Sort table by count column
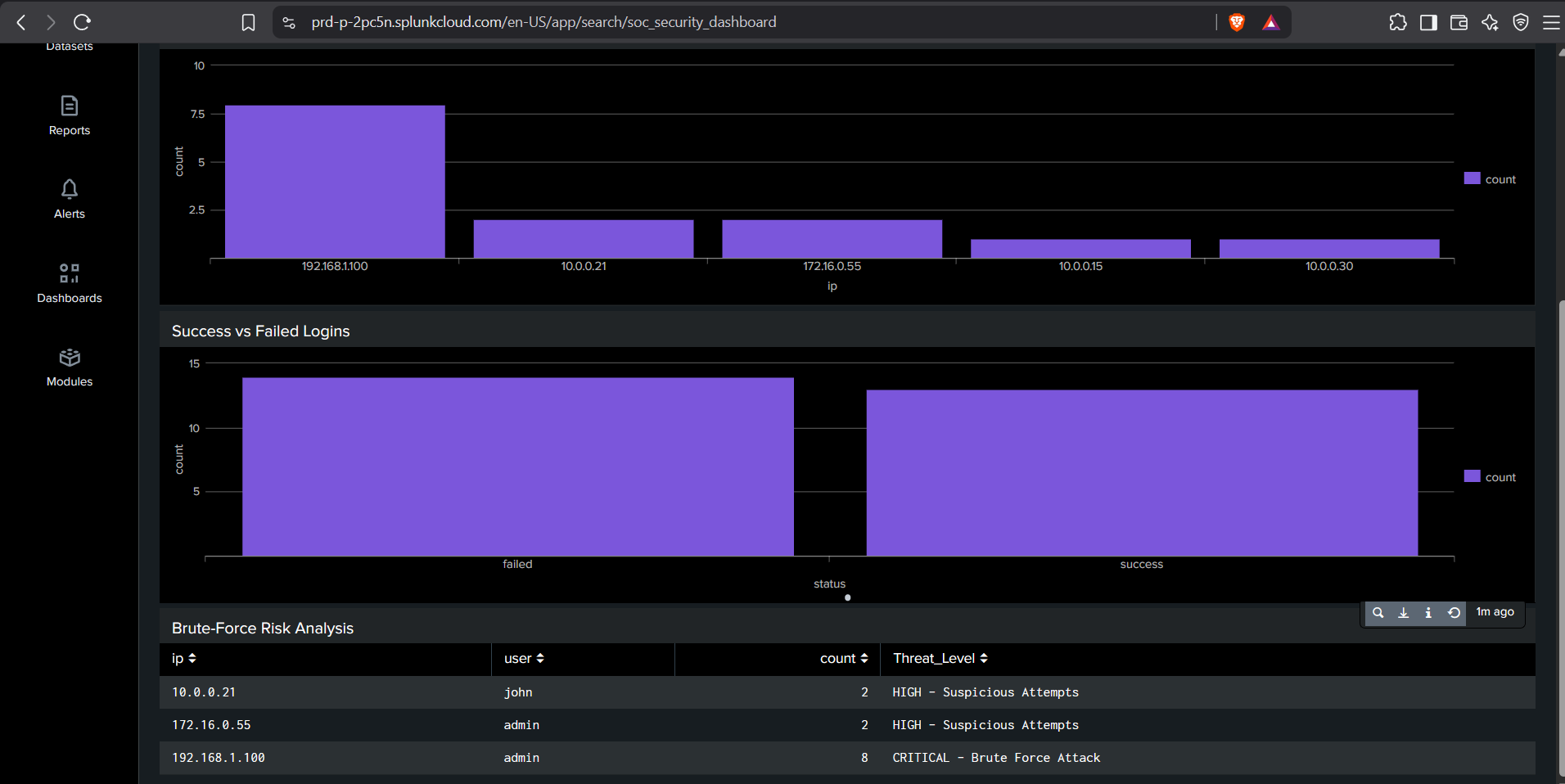1565x784 pixels. click(844, 659)
